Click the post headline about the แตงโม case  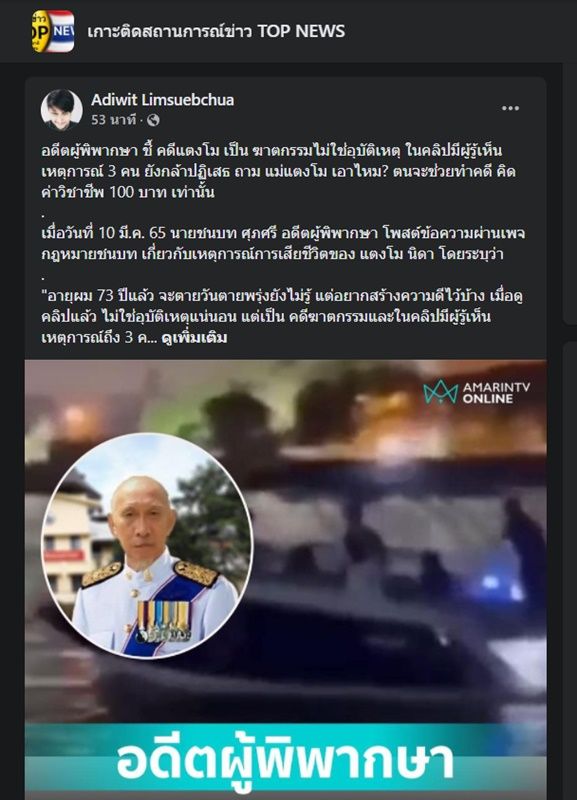279,171
